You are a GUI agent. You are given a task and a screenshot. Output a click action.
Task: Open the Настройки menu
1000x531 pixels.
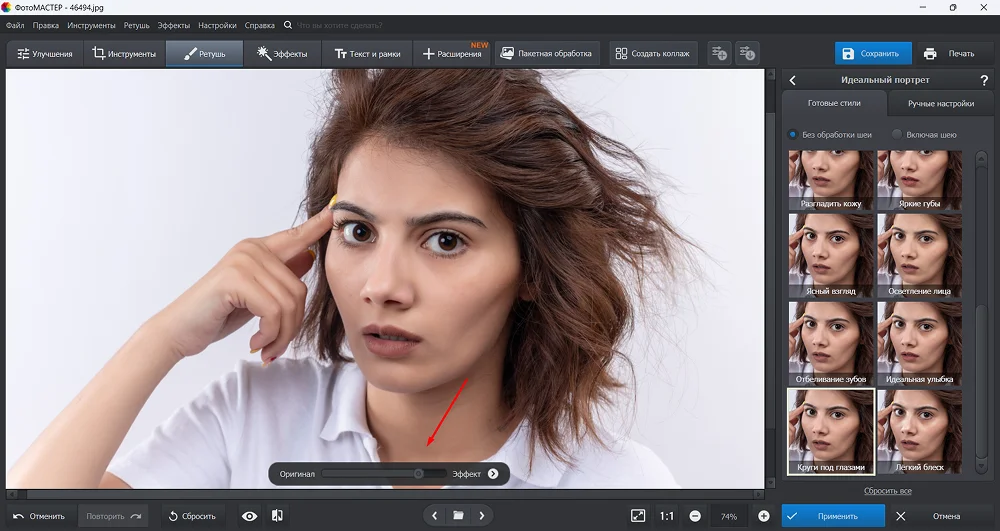point(217,25)
